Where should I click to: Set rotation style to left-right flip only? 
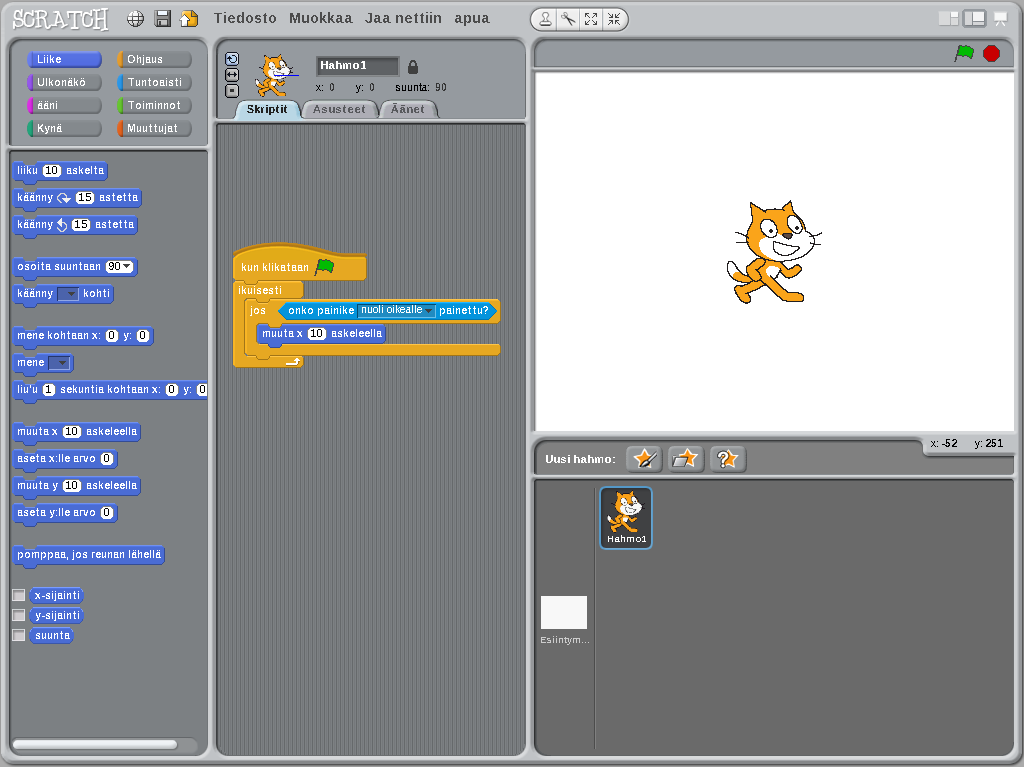click(232, 75)
